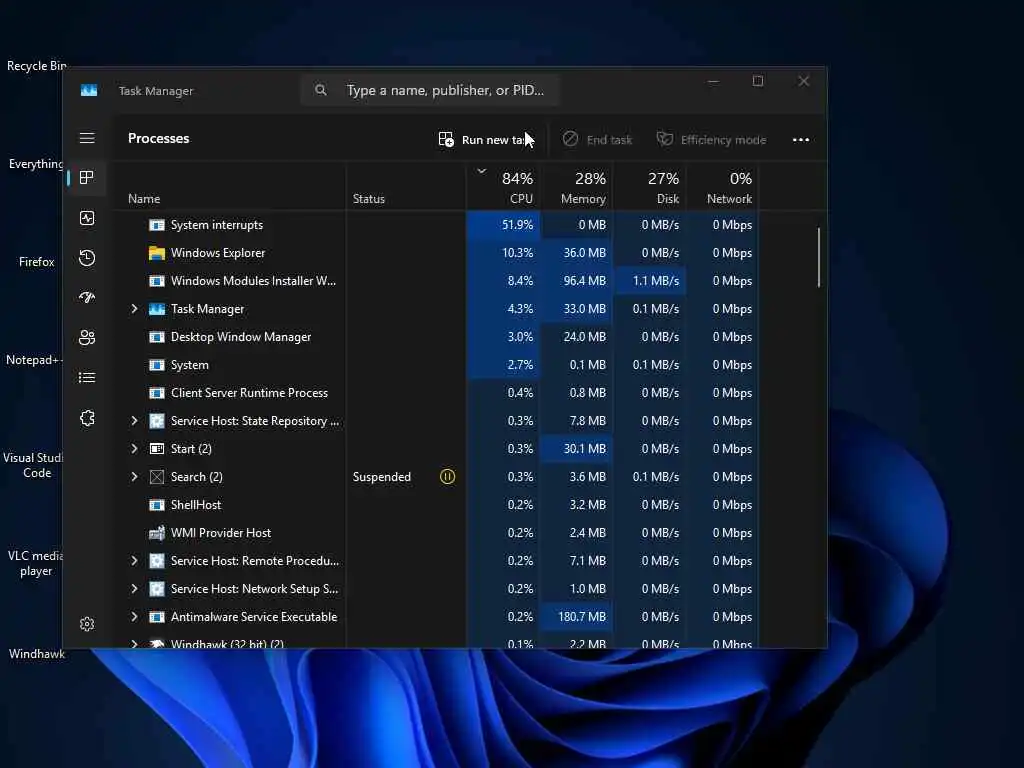
Task: Open the Windhawk desktop shortcut
Action: click(x=37, y=654)
